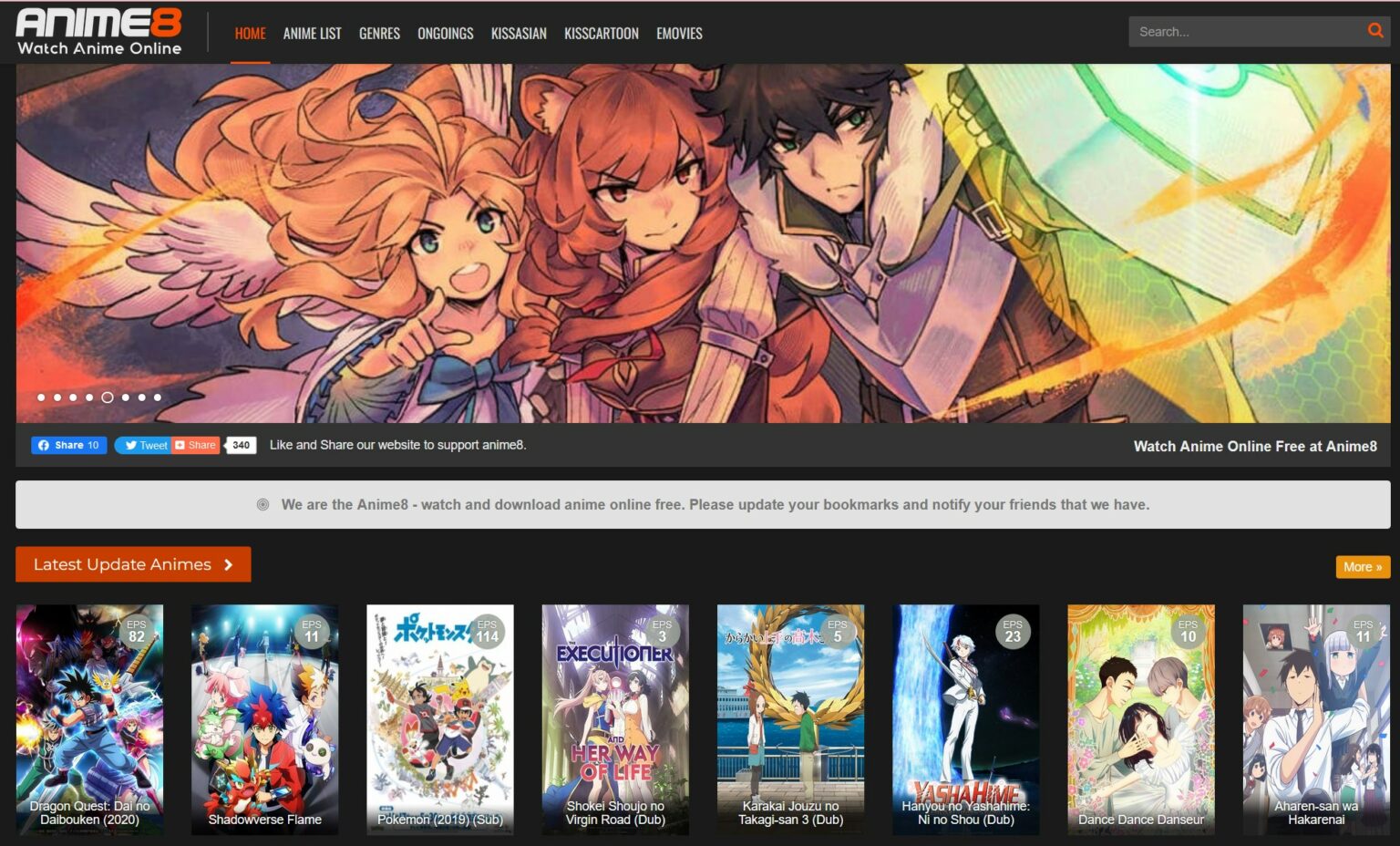The image size is (1400, 846).
Task: Open the featured banner artwork
Action: coord(703,242)
